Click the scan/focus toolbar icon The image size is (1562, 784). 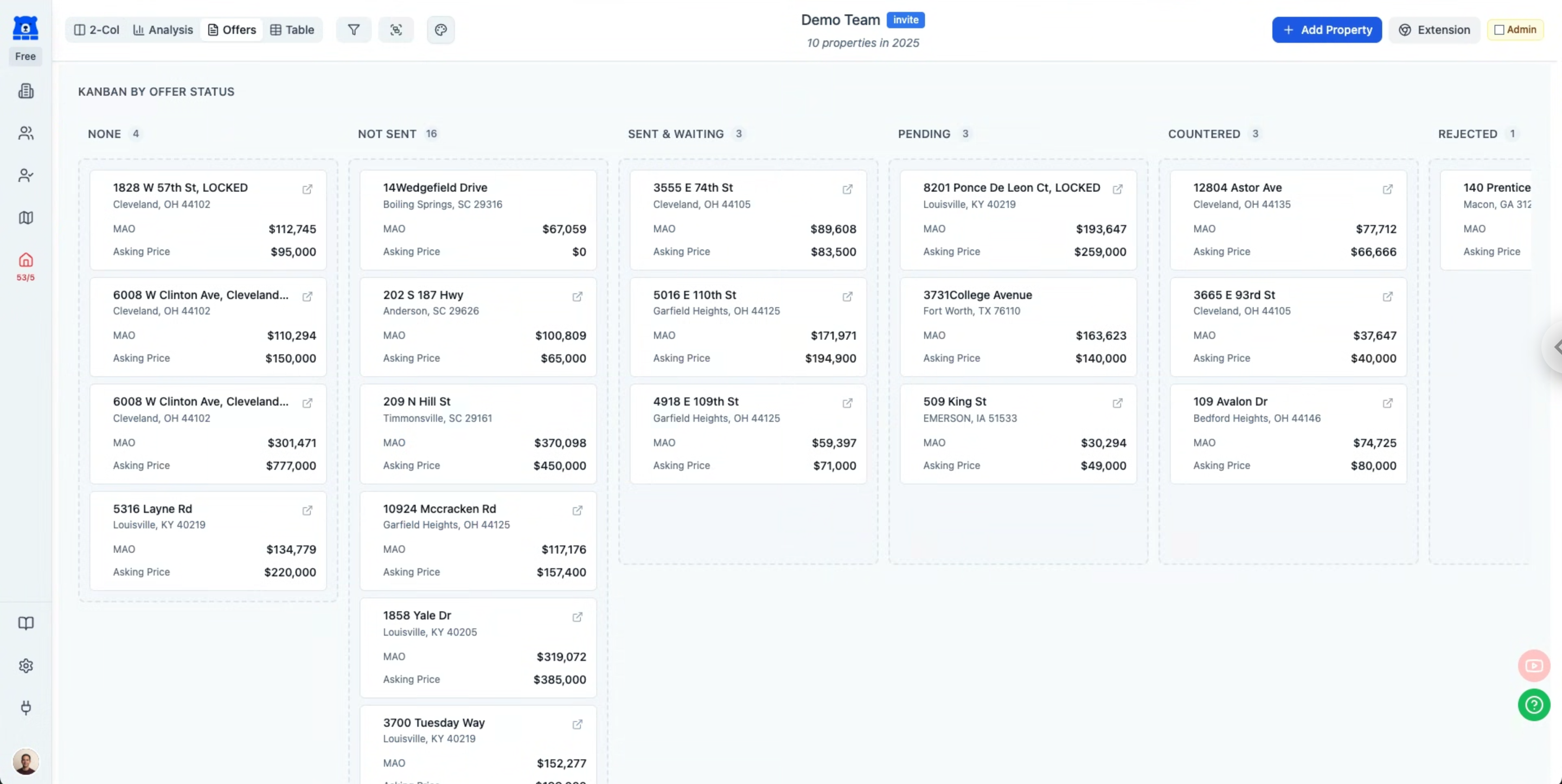pos(396,30)
